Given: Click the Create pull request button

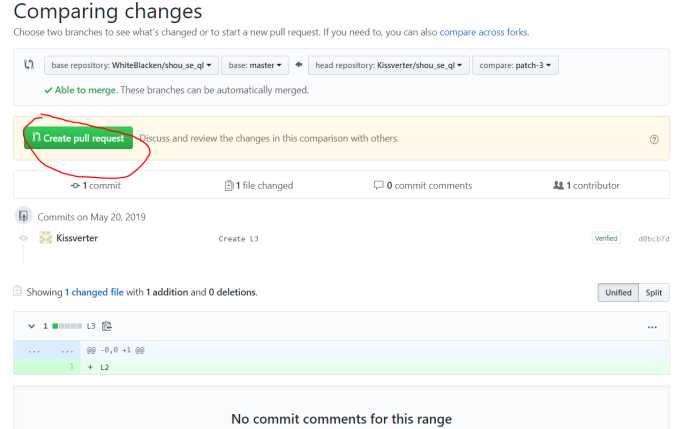Looking at the screenshot, I should point(79,138).
